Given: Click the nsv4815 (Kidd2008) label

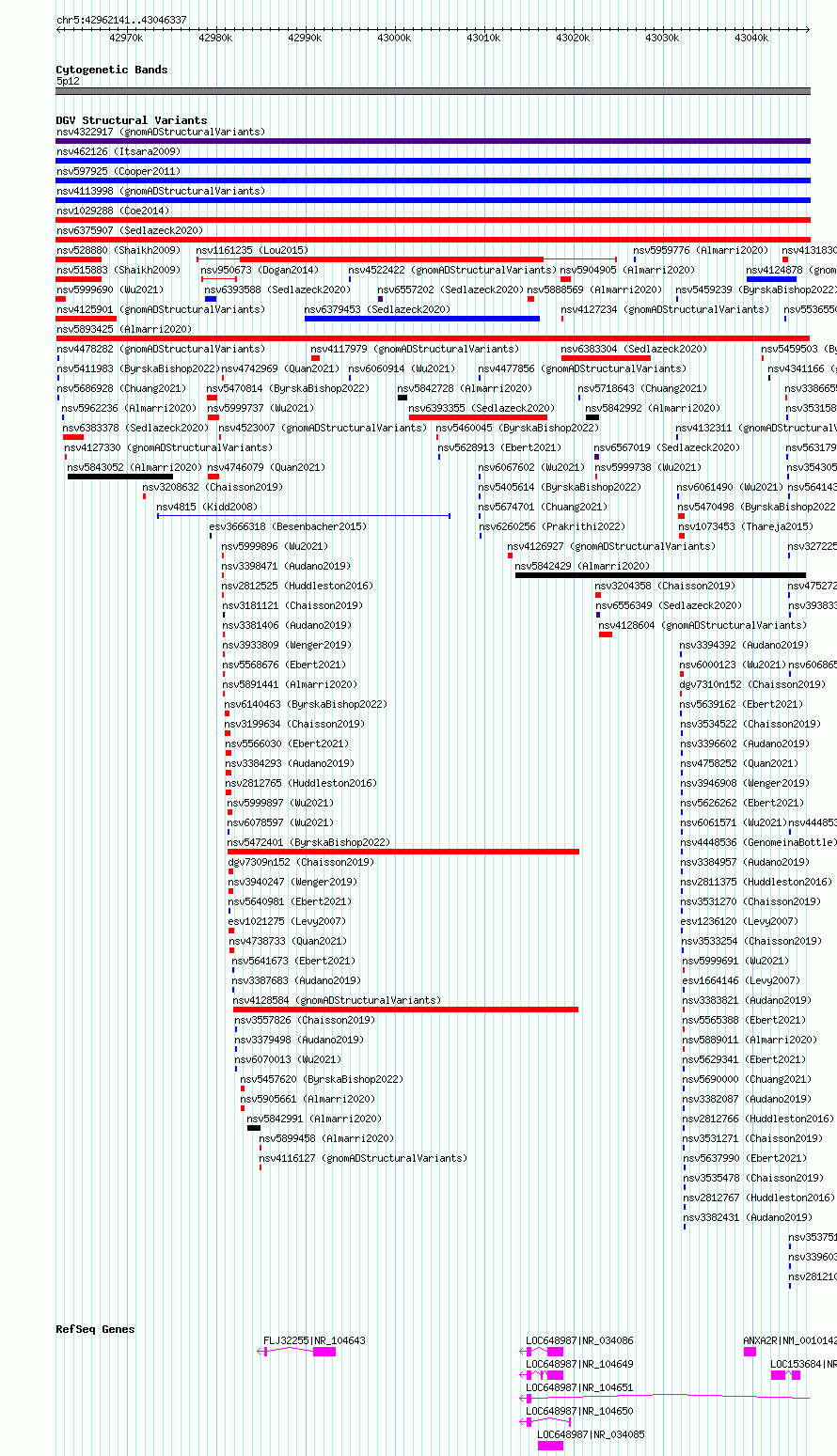Looking at the screenshot, I should click(207, 507).
